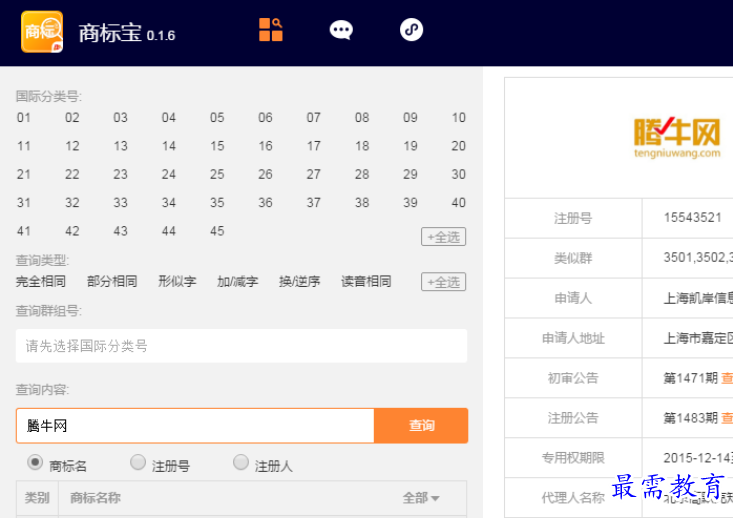
Task: Choose 完全相同 query type
Action: point(41,281)
